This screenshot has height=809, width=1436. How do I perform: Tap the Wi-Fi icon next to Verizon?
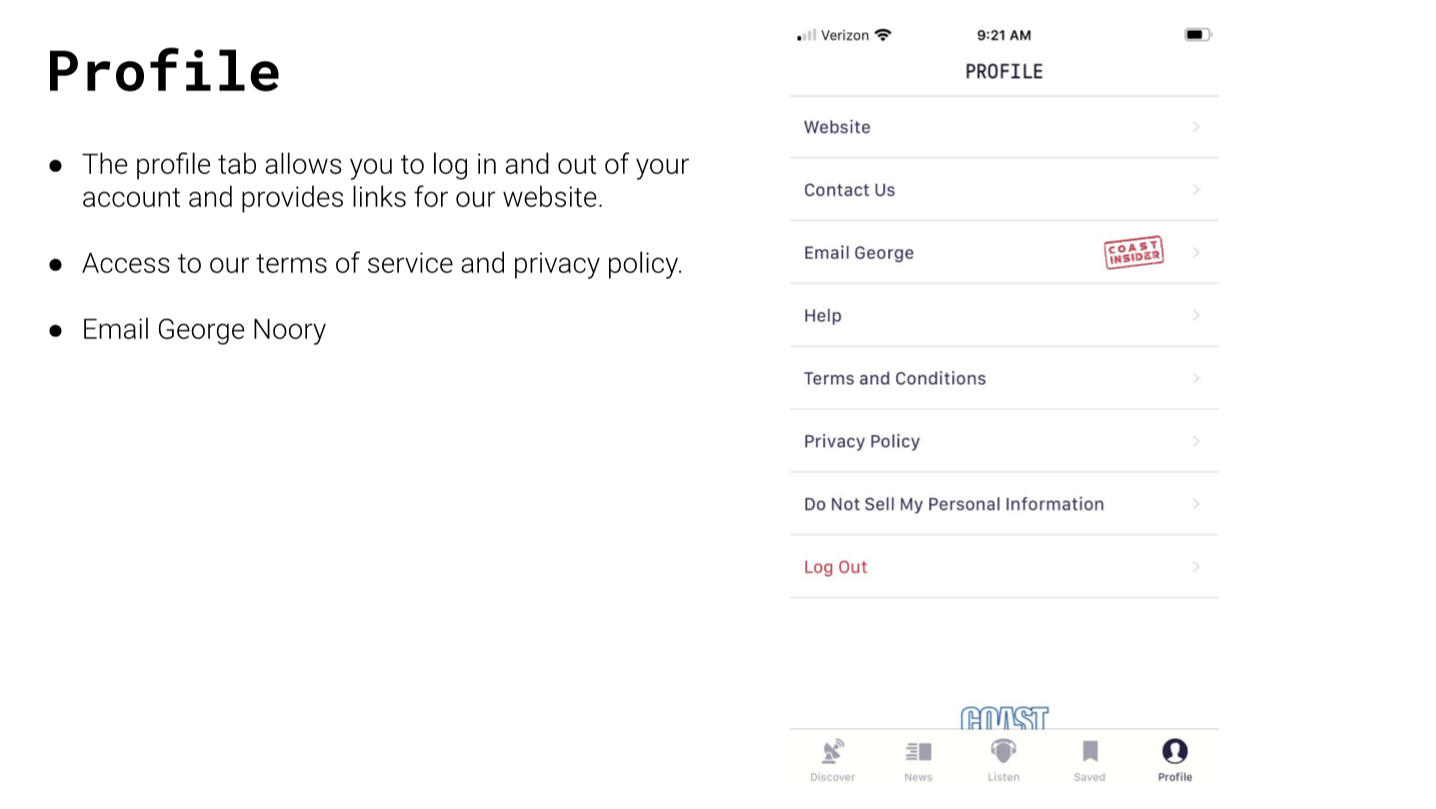click(882, 35)
